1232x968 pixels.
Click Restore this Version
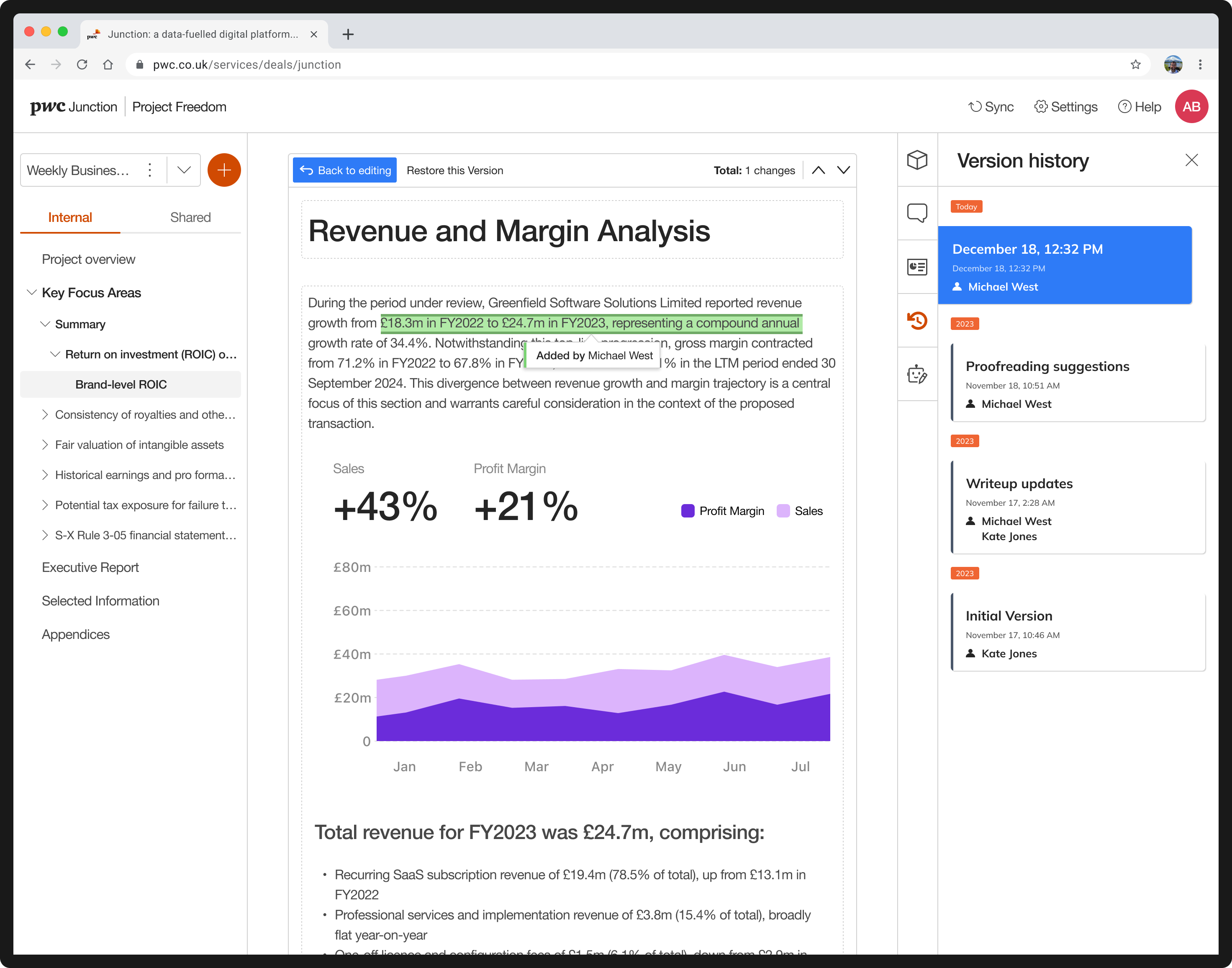coord(454,170)
